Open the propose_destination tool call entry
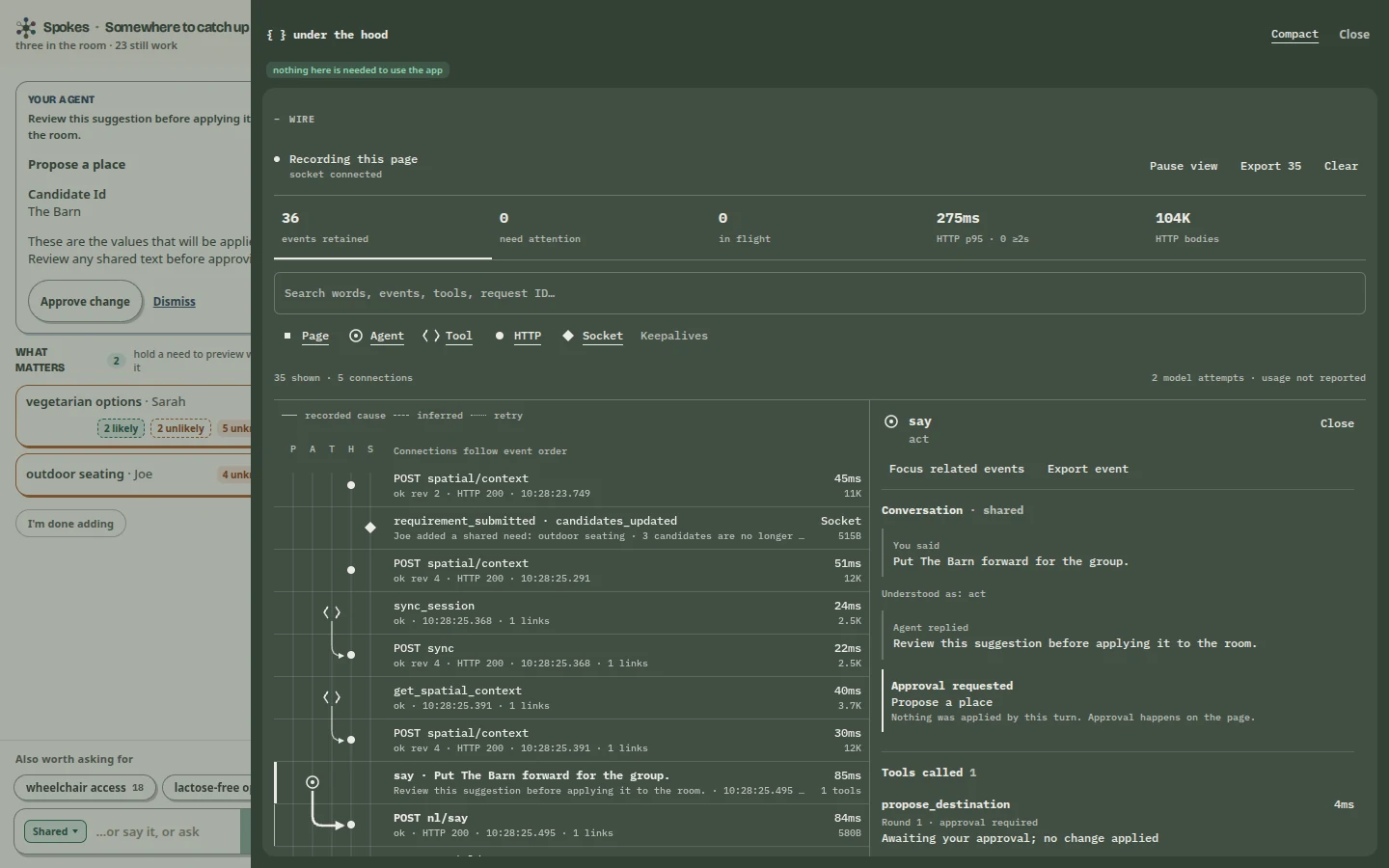The image size is (1389, 868). 1118,821
